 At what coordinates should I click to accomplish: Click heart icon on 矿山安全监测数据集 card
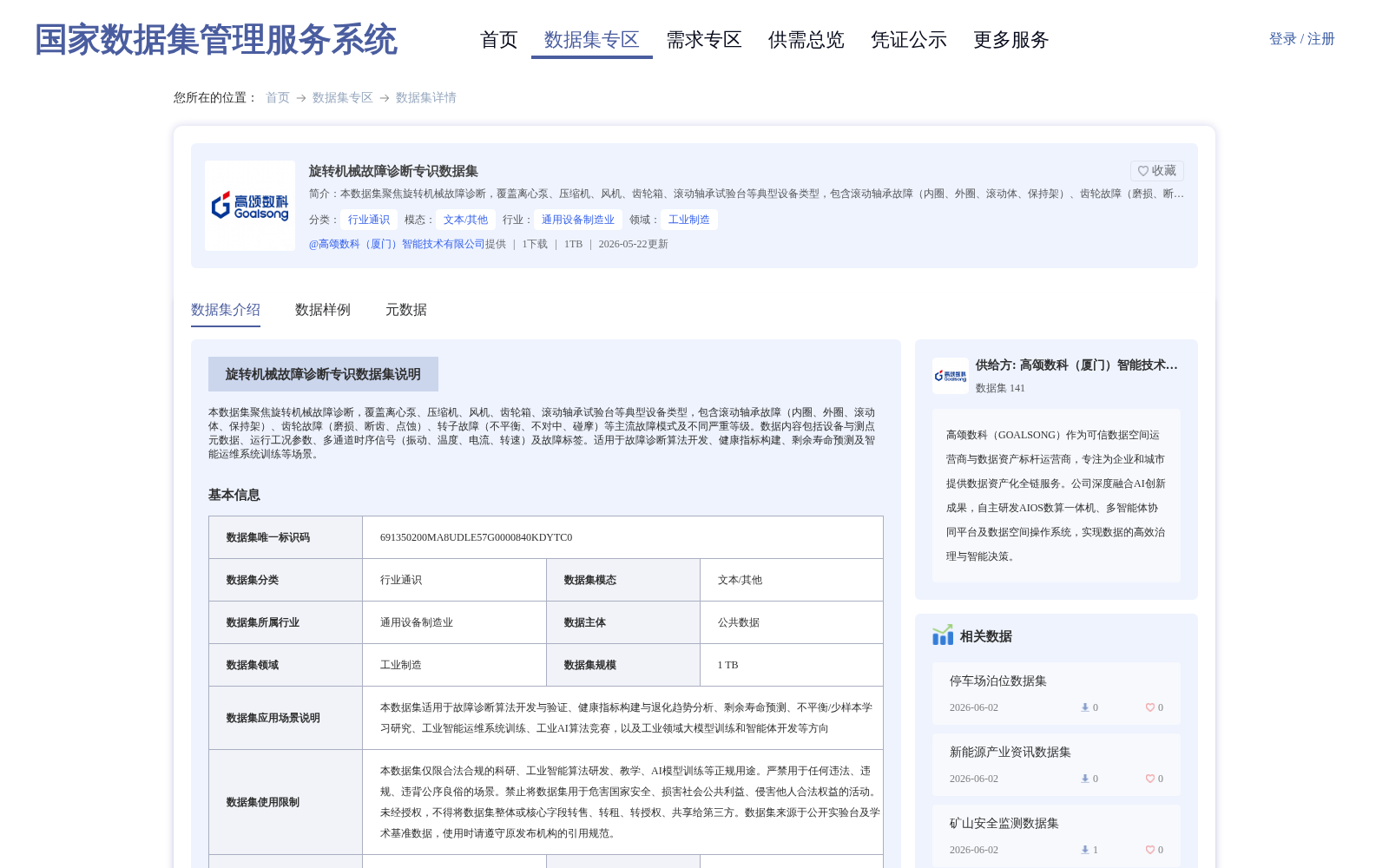[1150, 850]
